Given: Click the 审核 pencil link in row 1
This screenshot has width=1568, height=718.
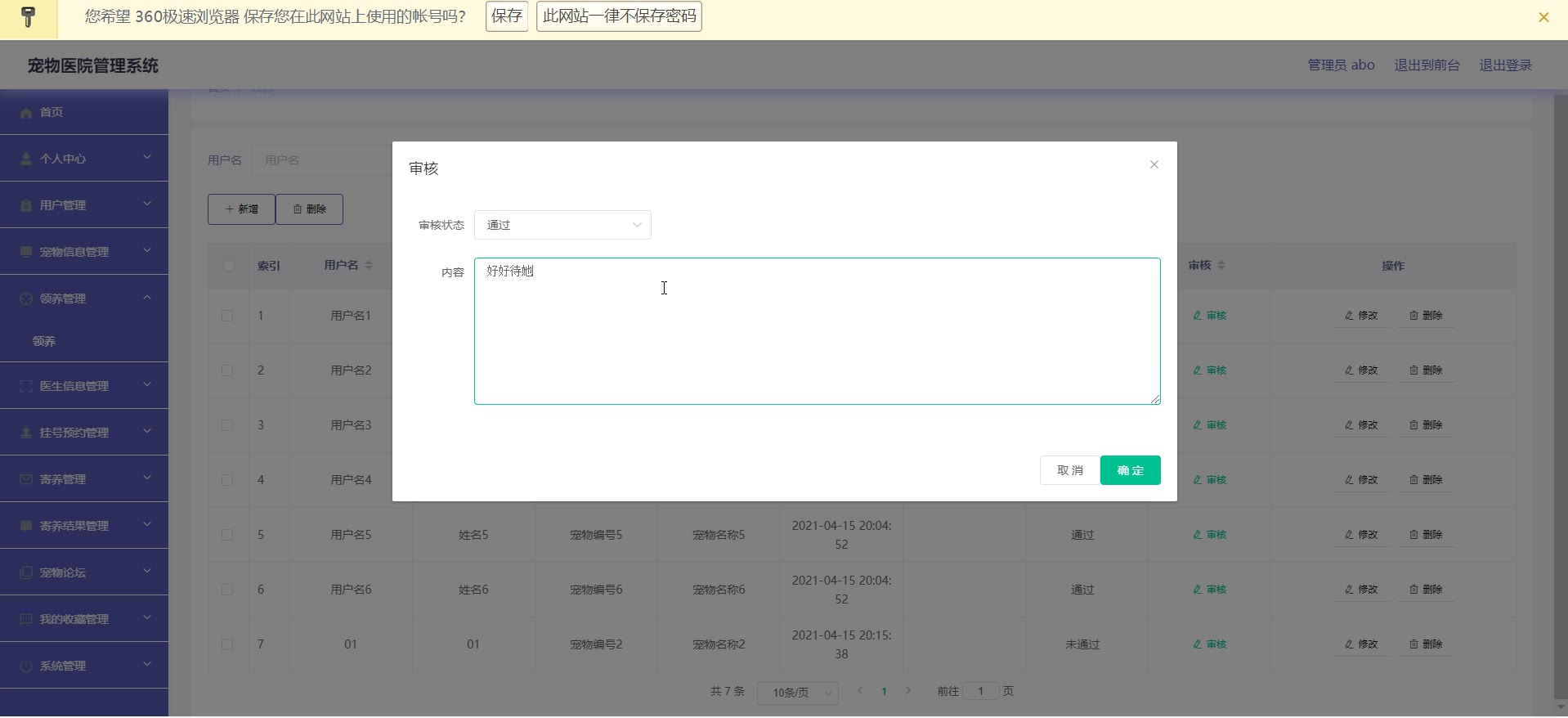Looking at the screenshot, I should [1210, 316].
